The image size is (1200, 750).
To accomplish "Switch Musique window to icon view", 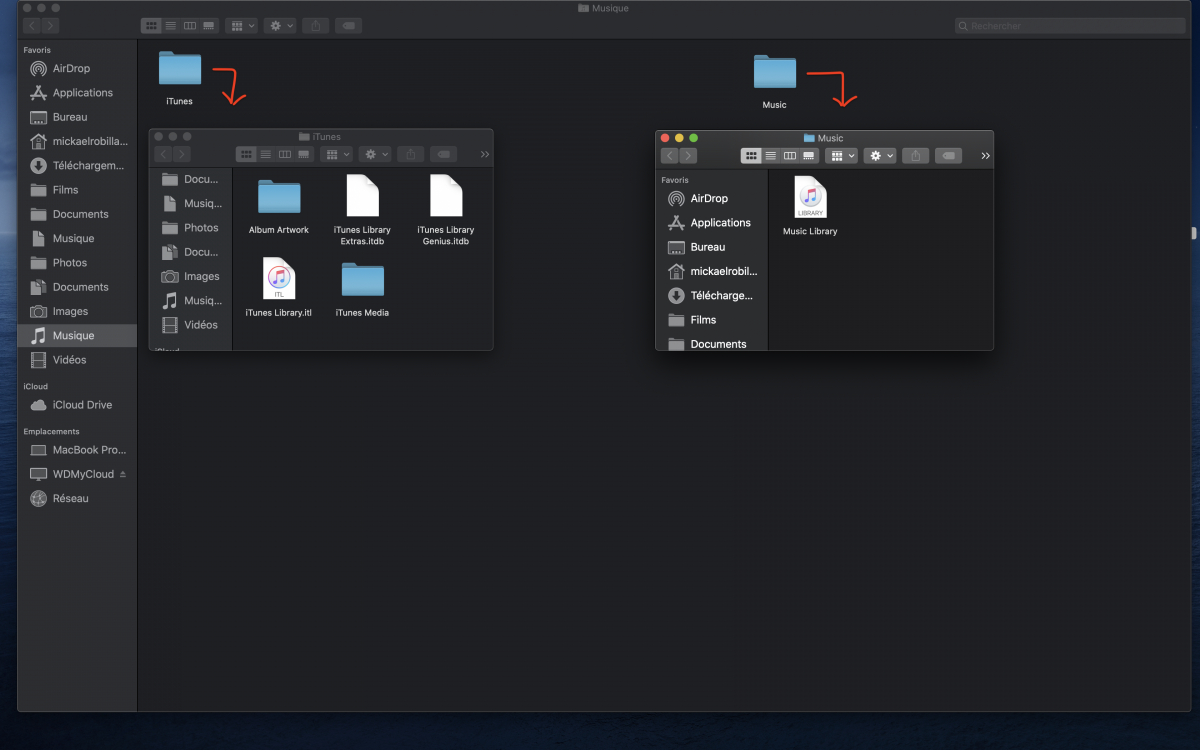I will (151, 25).
